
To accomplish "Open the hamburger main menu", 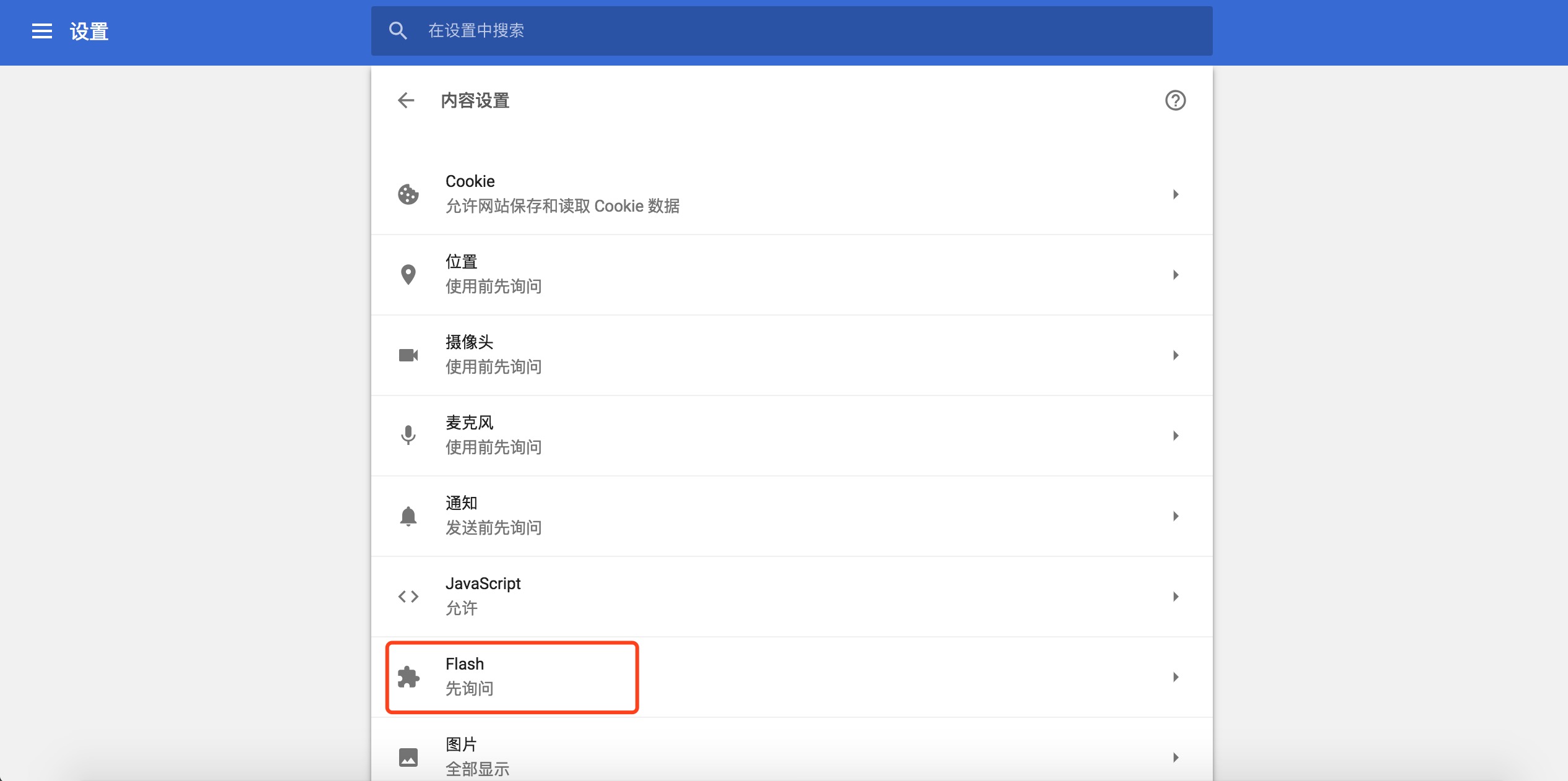I will (x=42, y=31).
